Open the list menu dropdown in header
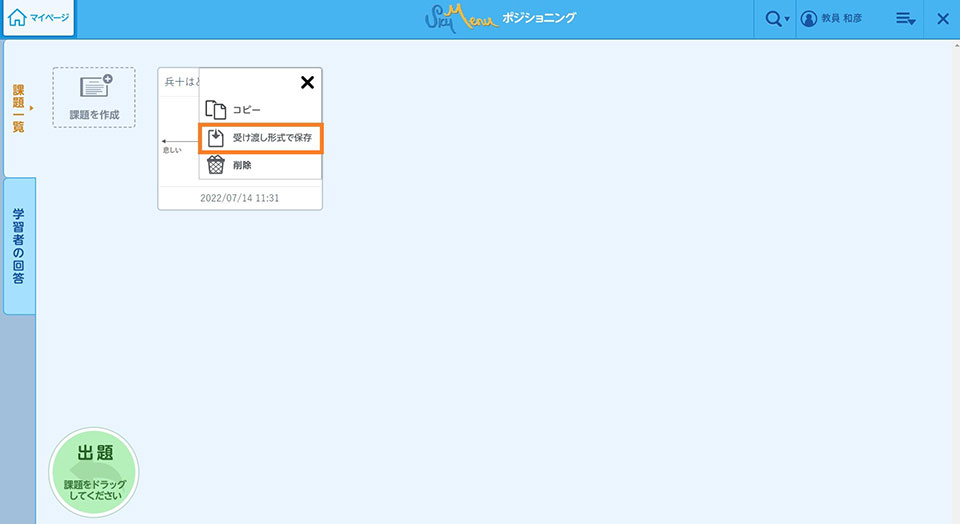This screenshot has height=524, width=960. 905,19
